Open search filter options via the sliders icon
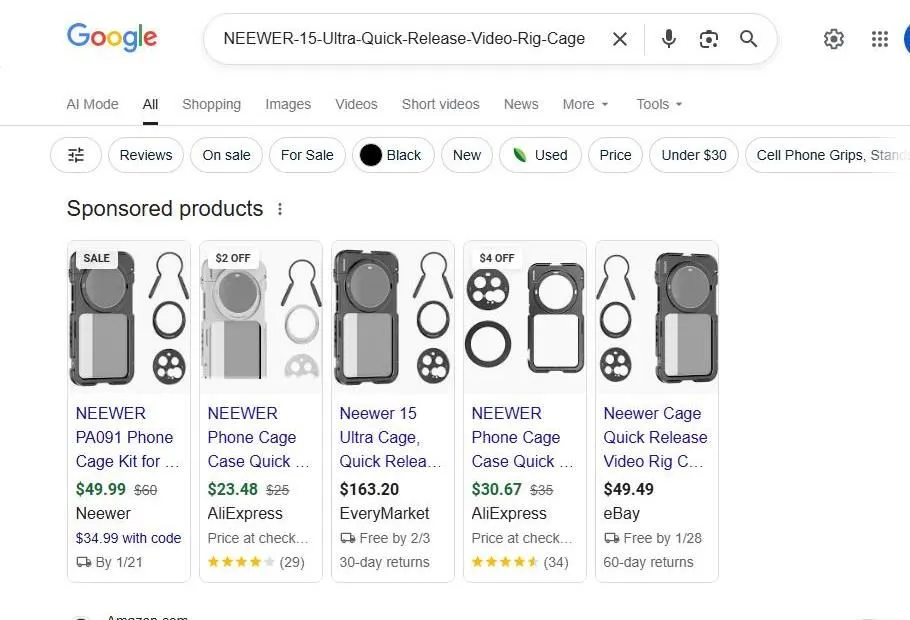 coord(75,155)
